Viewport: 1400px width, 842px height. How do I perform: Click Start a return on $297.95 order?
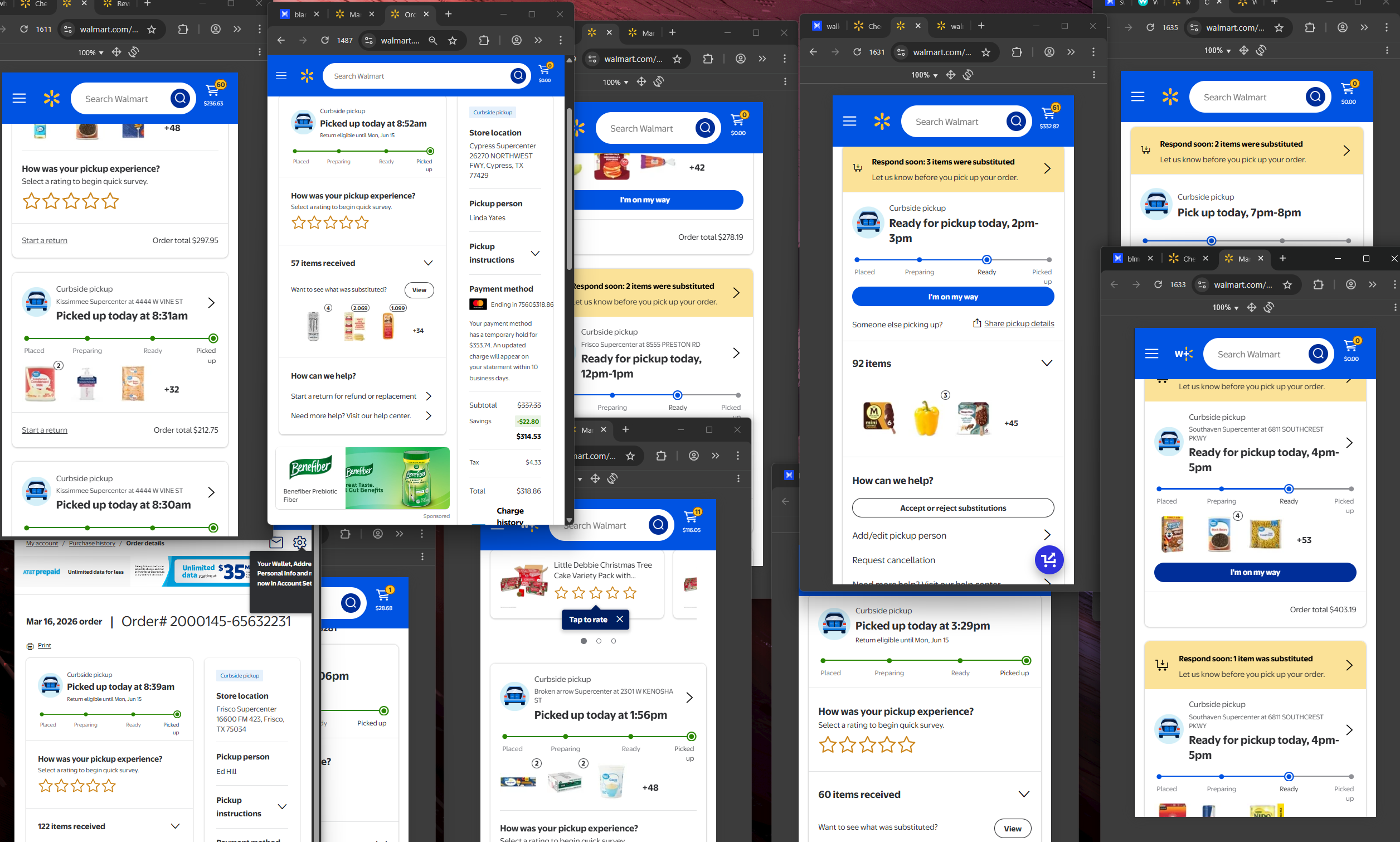pos(44,240)
